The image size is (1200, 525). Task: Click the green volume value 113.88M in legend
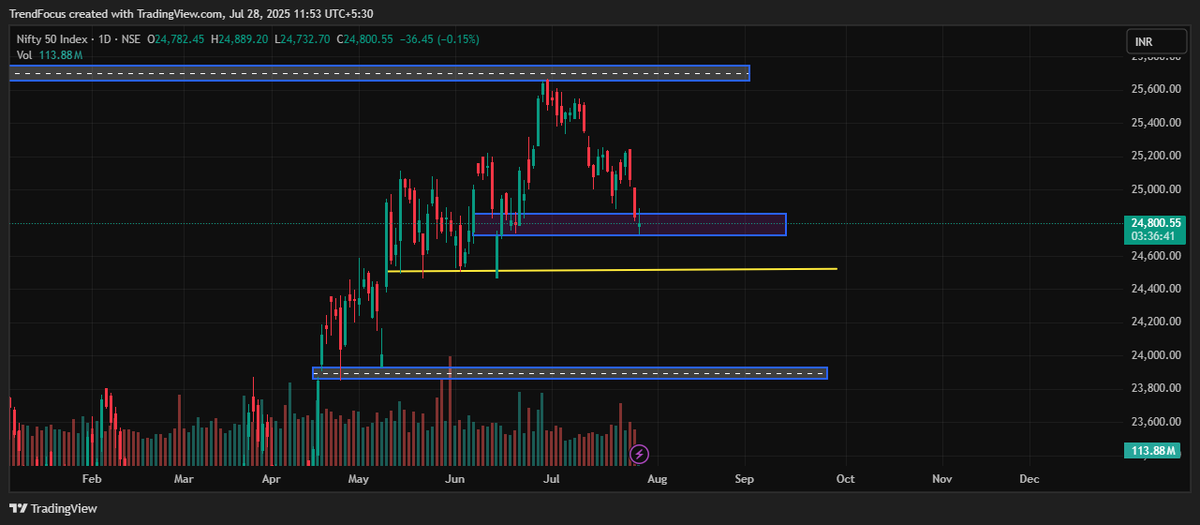tap(60, 54)
